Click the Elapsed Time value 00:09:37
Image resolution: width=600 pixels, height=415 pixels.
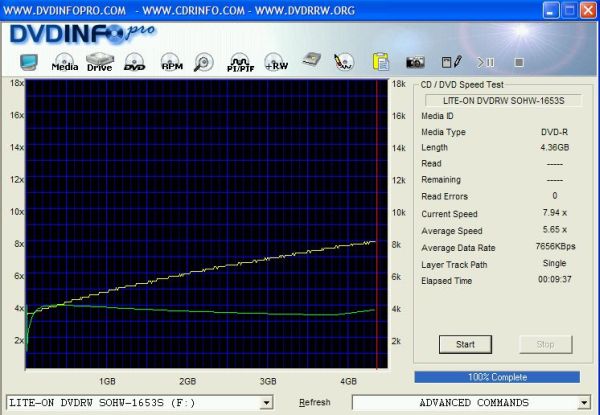tap(555, 280)
